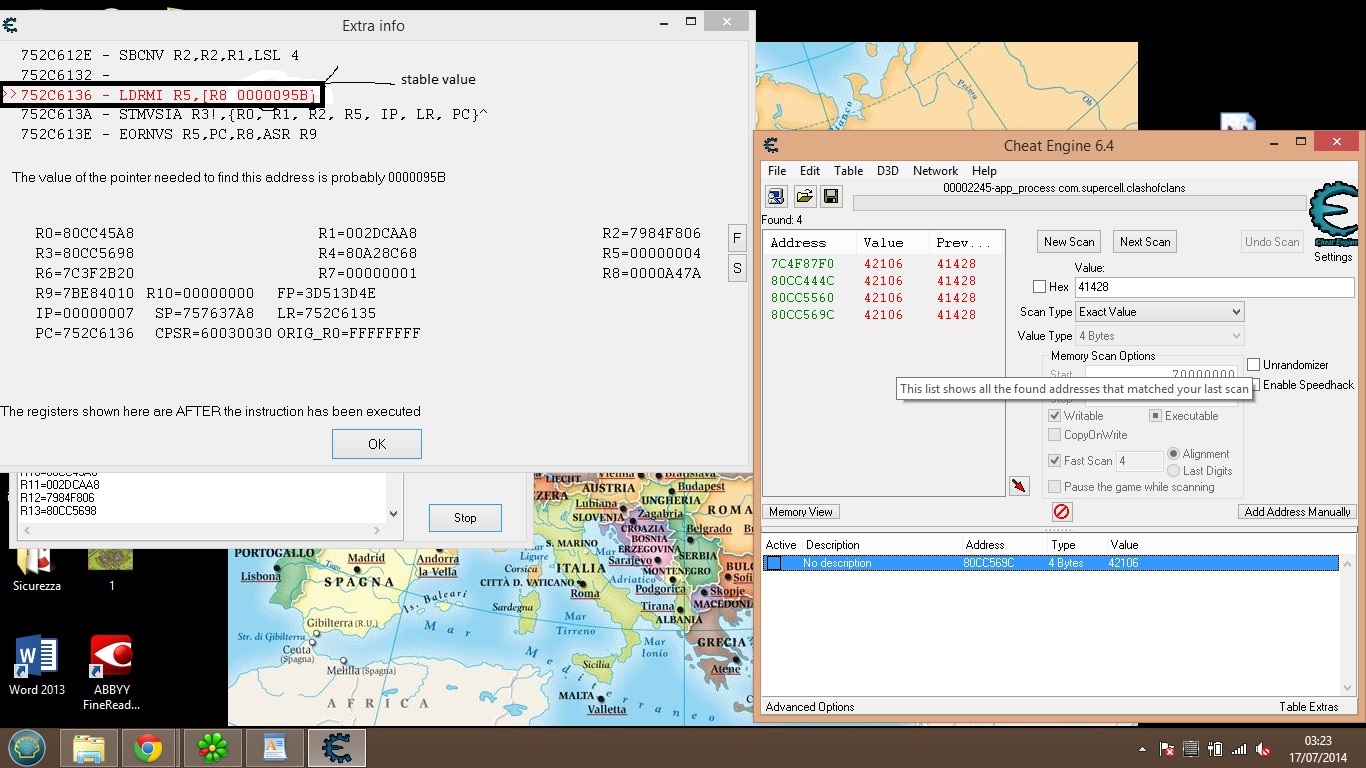This screenshot has height=768, width=1366.
Task: Click the scan Value input field
Action: pyautogui.click(x=1213, y=287)
